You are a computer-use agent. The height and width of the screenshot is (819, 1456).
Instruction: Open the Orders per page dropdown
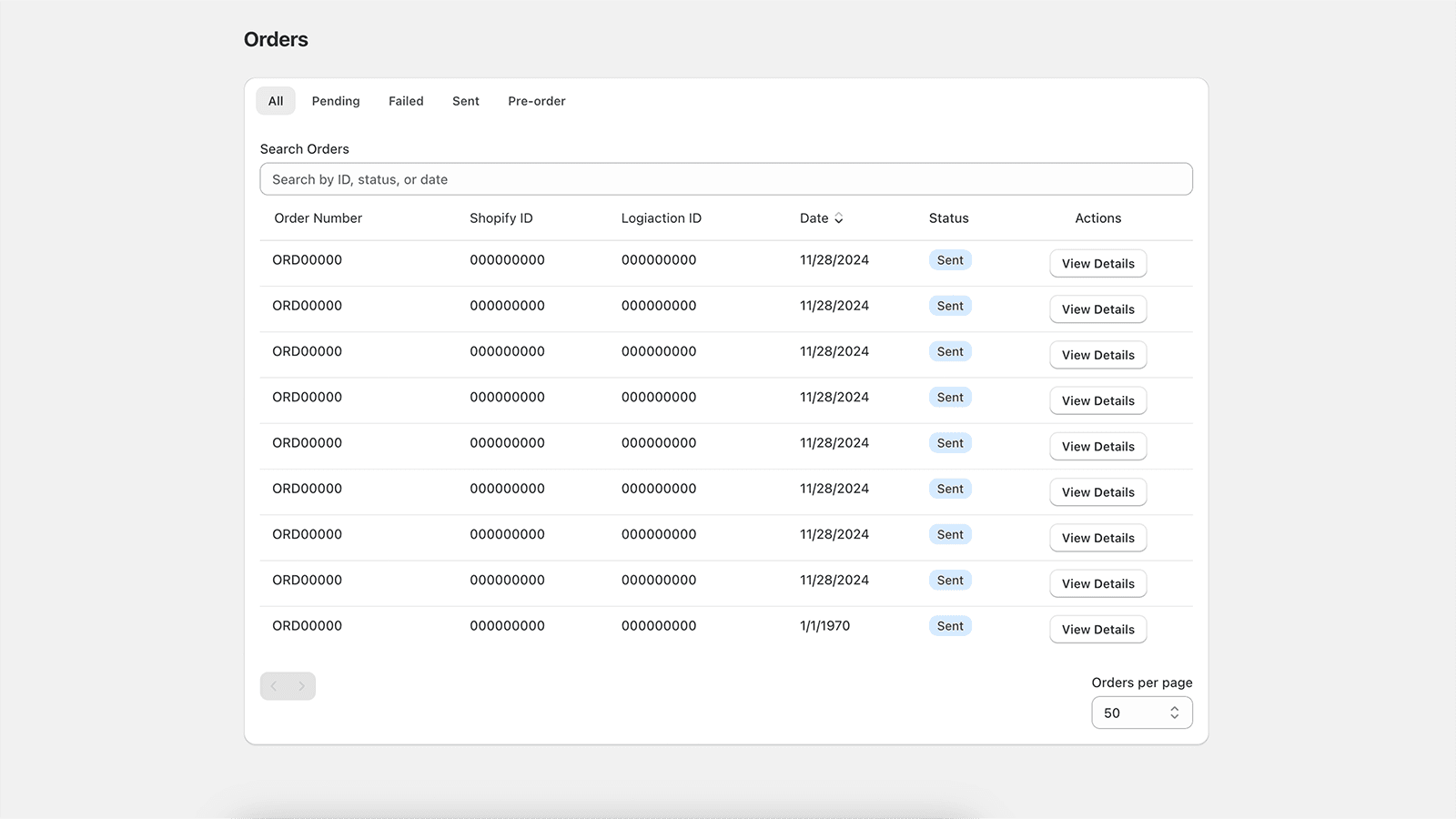pos(1141,713)
